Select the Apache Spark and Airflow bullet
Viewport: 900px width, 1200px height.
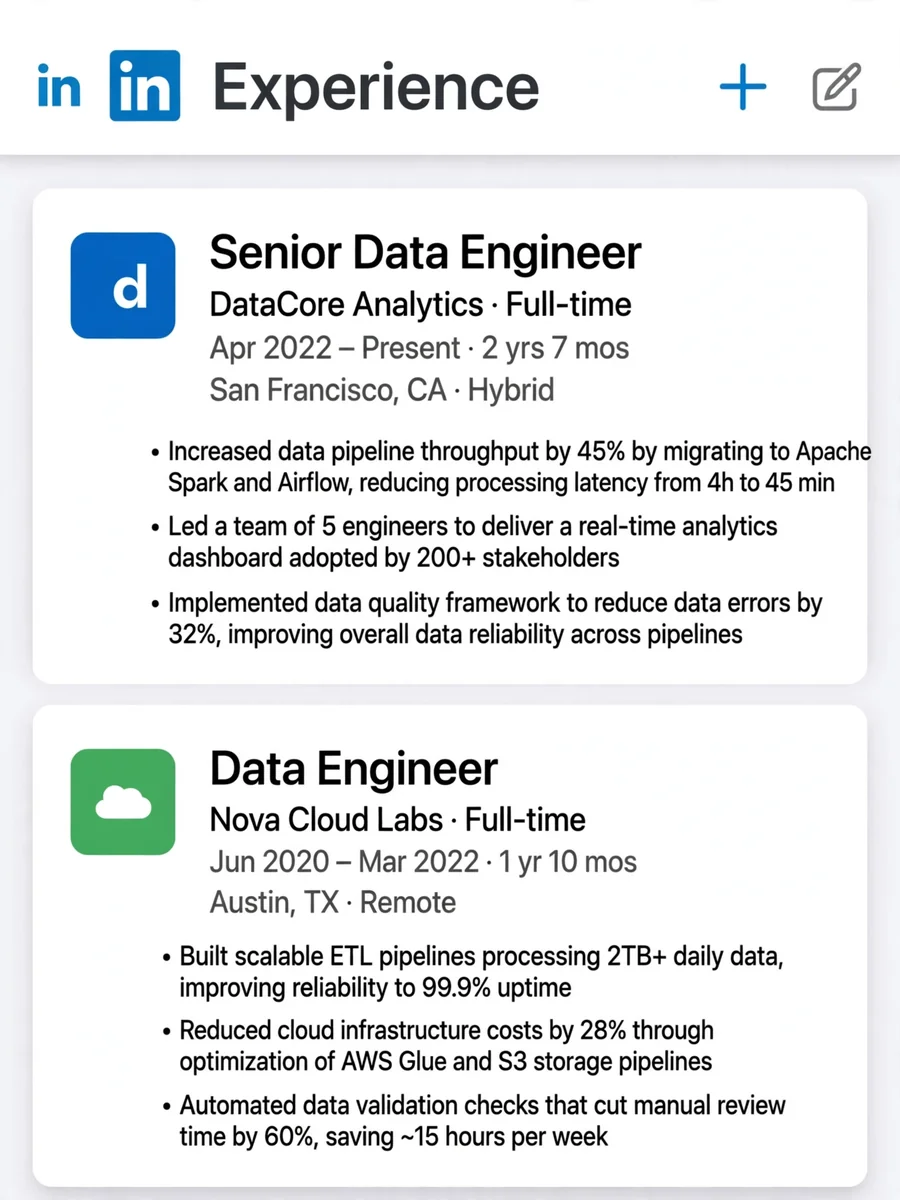pyautogui.click(x=510, y=467)
